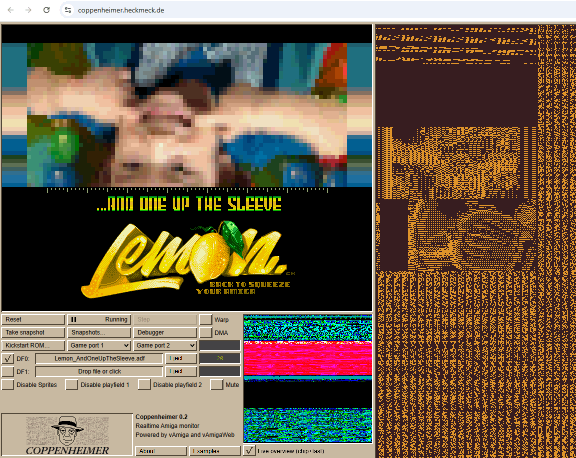Click the 'Coppenheimer 0.2' title text
The width and height of the screenshot is (576, 458).
(161, 416)
